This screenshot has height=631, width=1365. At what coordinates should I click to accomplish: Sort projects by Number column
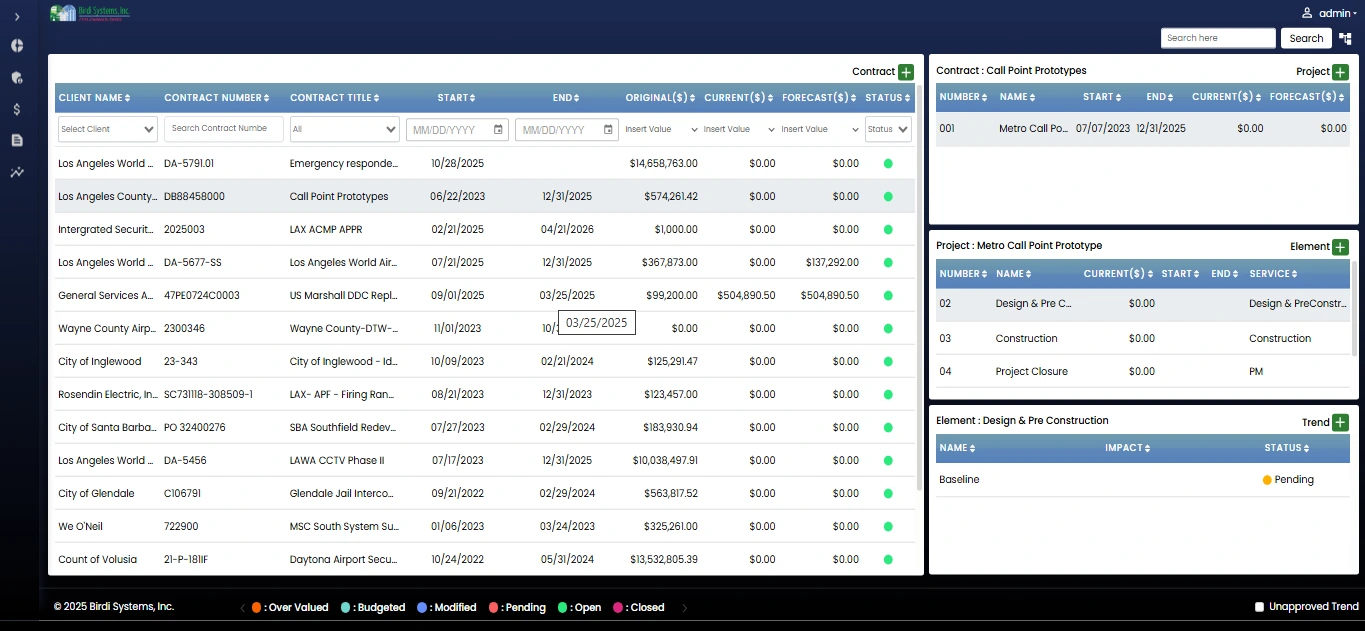(x=964, y=97)
